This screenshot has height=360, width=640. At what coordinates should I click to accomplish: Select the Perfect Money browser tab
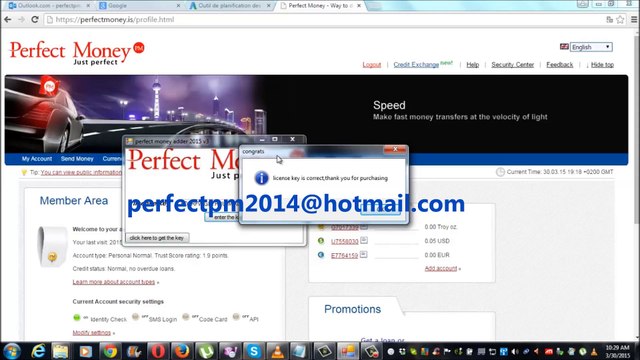click(x=320, y=6)
